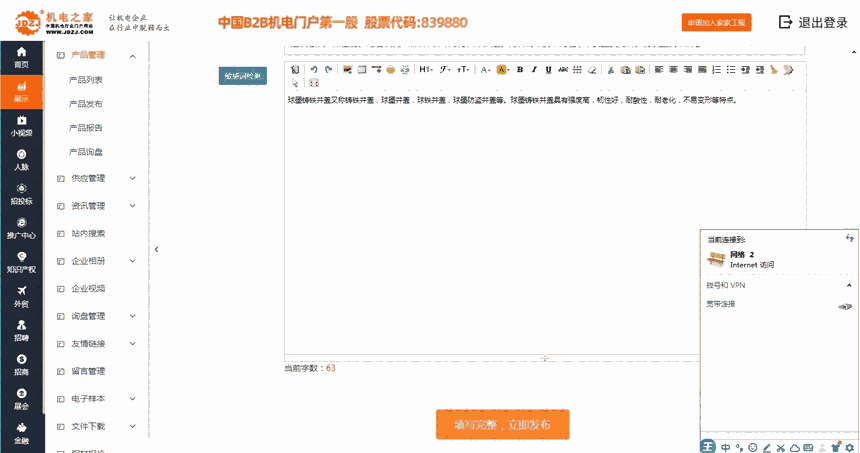Open the text background color picker
This screenshot has width=860, height=453.
click(x=503, y=70)
